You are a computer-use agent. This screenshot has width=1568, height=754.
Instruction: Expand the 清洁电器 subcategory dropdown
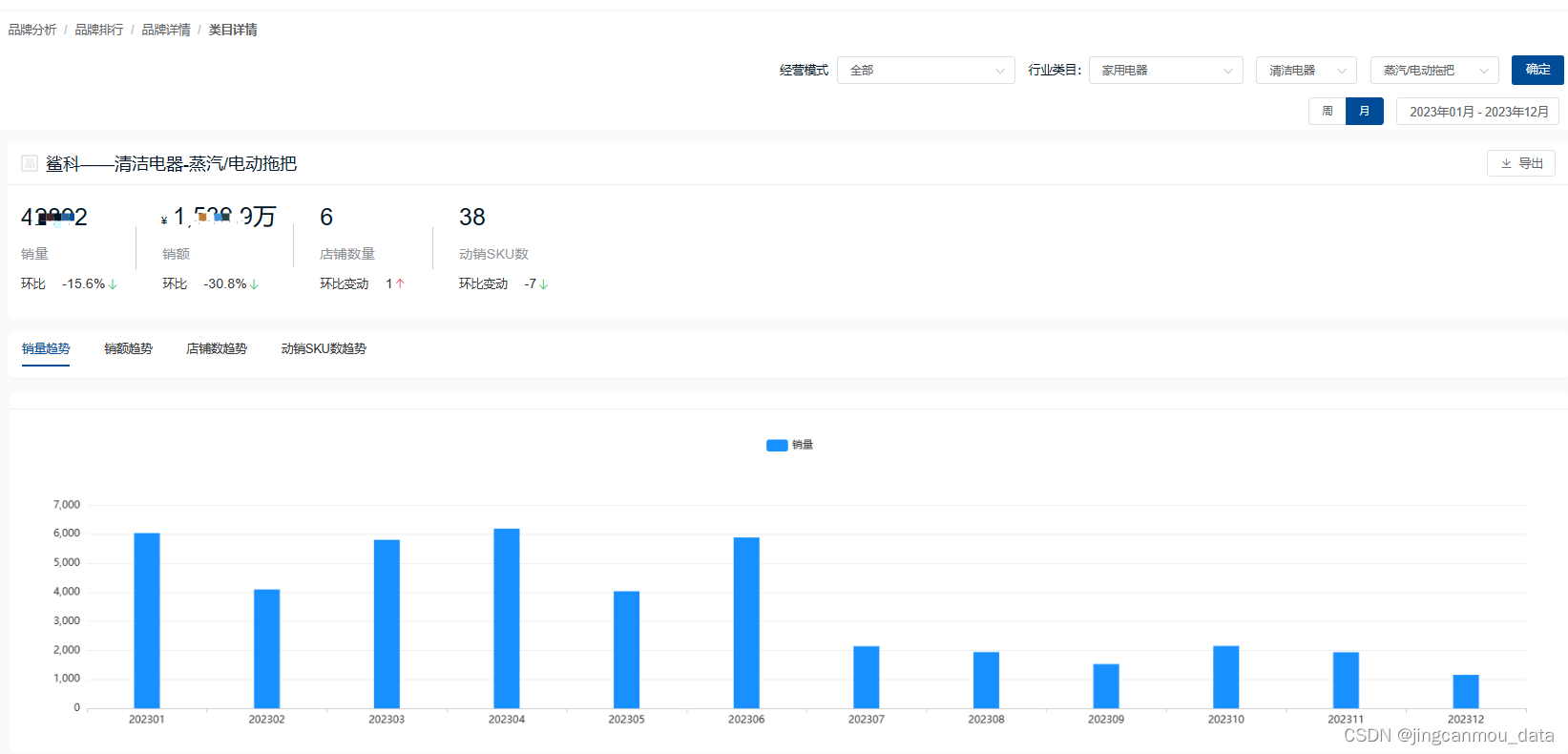click(x=1307, y=70)
